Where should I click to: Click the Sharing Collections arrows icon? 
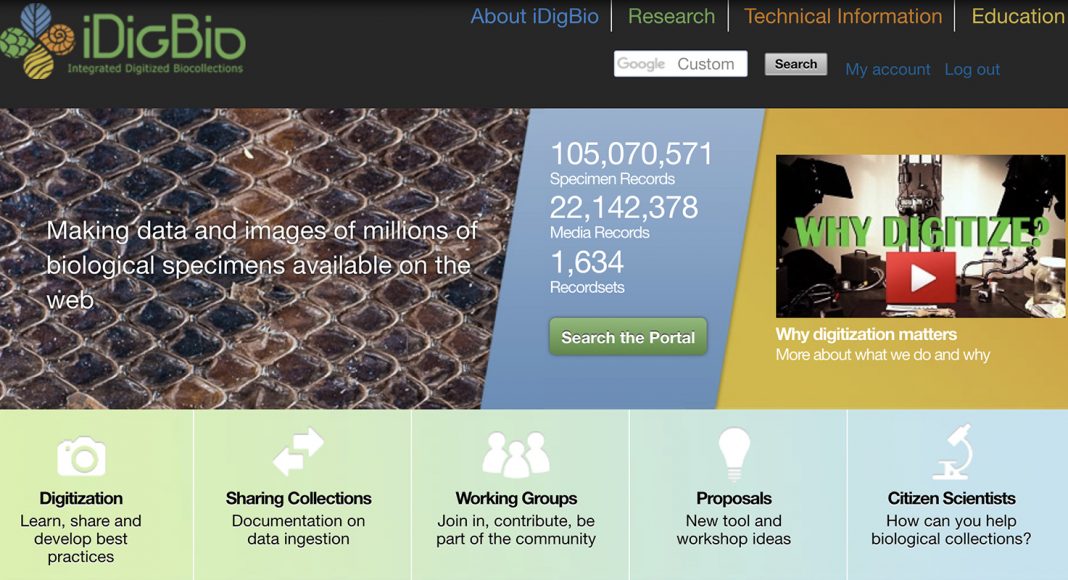tap(298, 451)
